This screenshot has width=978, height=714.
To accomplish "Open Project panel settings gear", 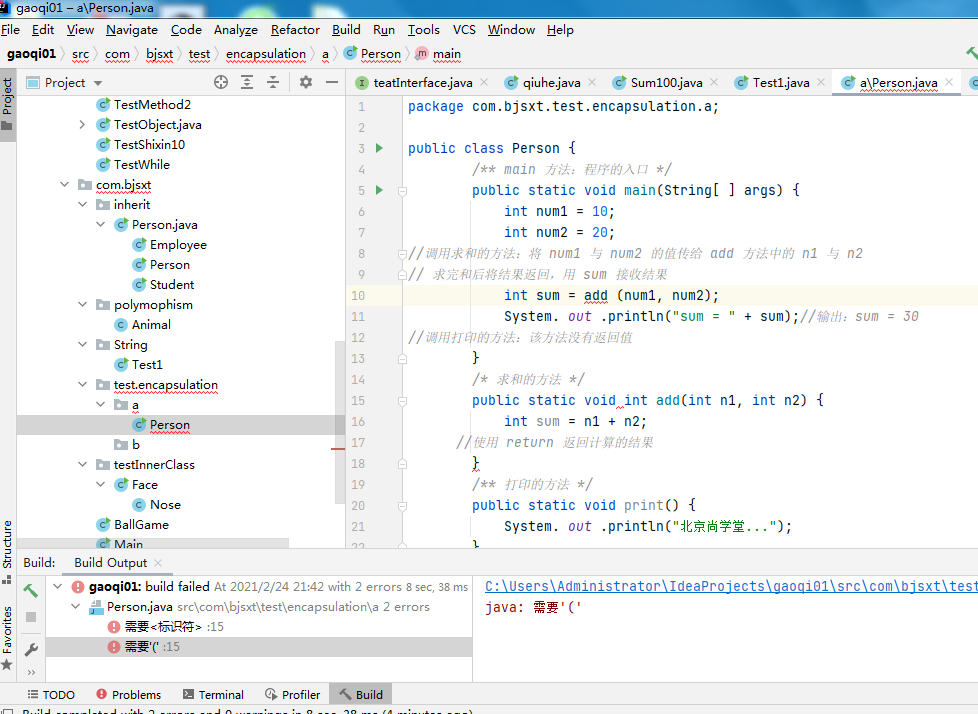I will click(x=306, y=82).
